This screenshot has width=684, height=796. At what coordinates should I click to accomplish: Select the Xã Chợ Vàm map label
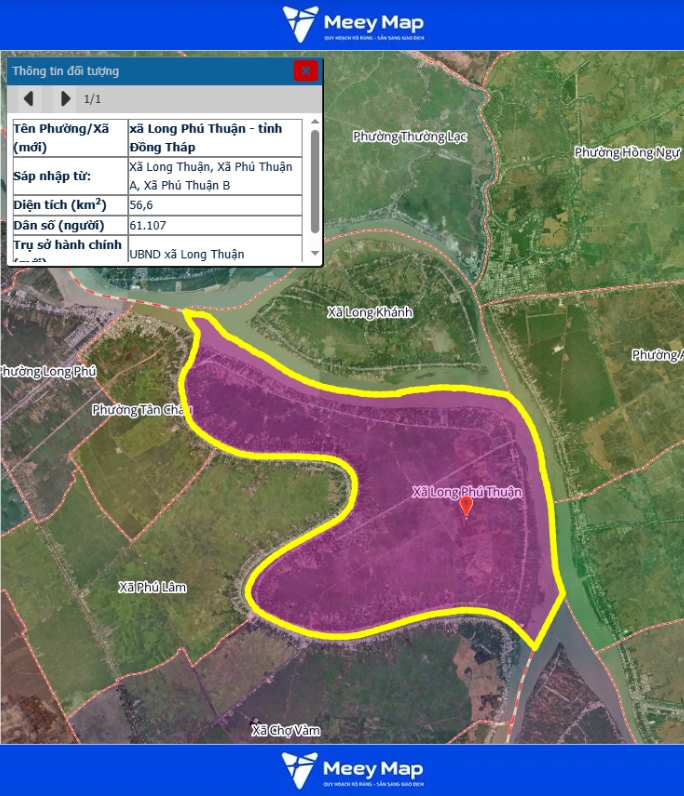(286, 731)
